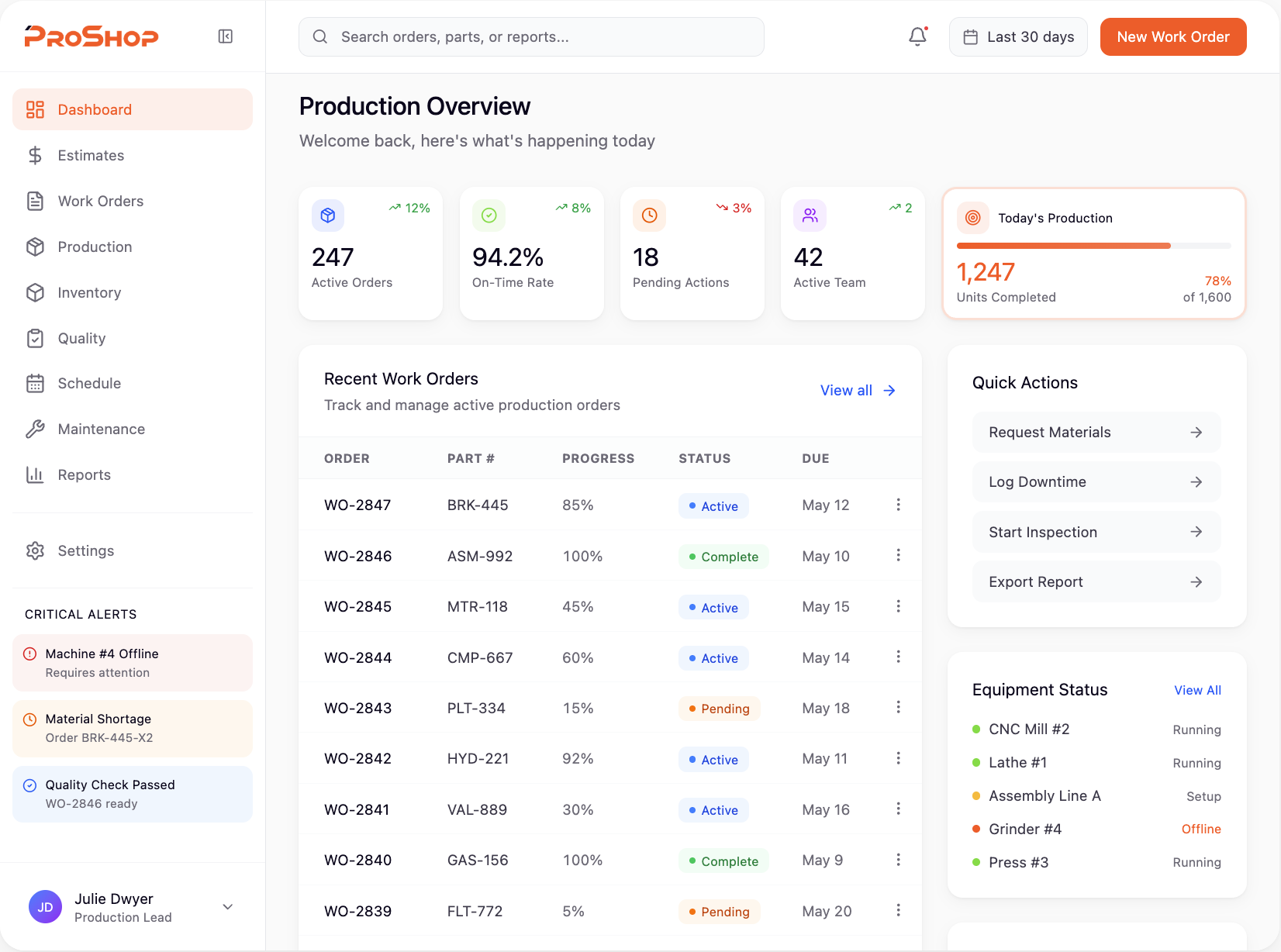The width and height of the screenshot is (1281, 952).
Task: Click the On-Time Rate checkmark icon
Action: [489, 216]
